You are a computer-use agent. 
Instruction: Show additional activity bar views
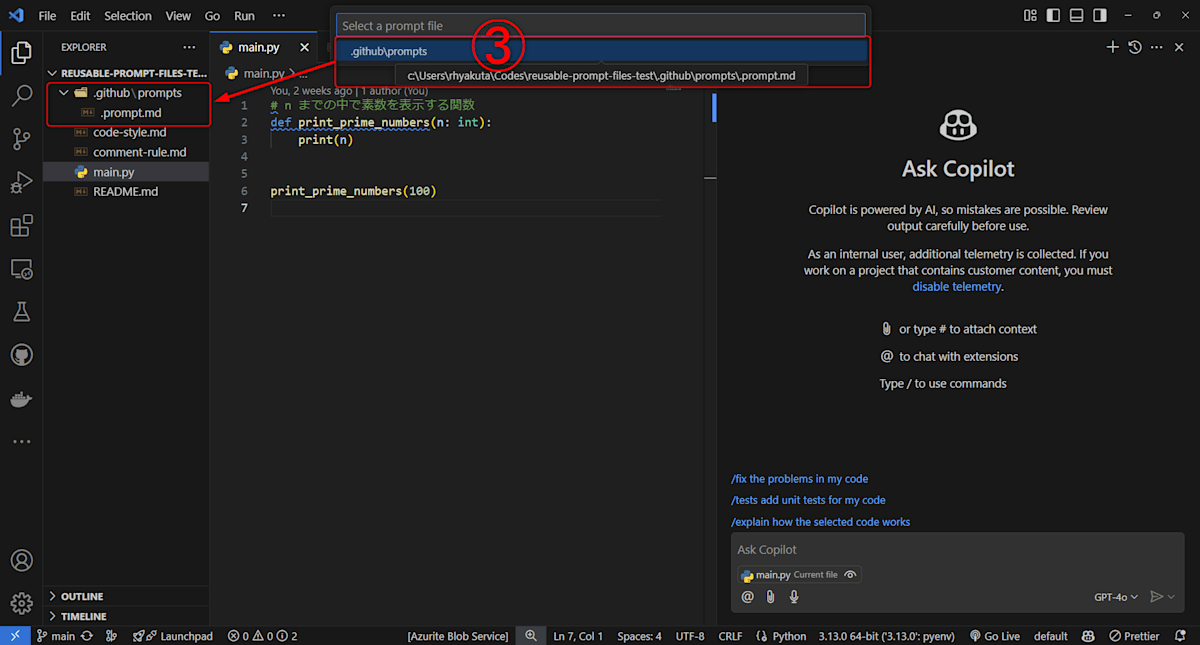(21, 441)
